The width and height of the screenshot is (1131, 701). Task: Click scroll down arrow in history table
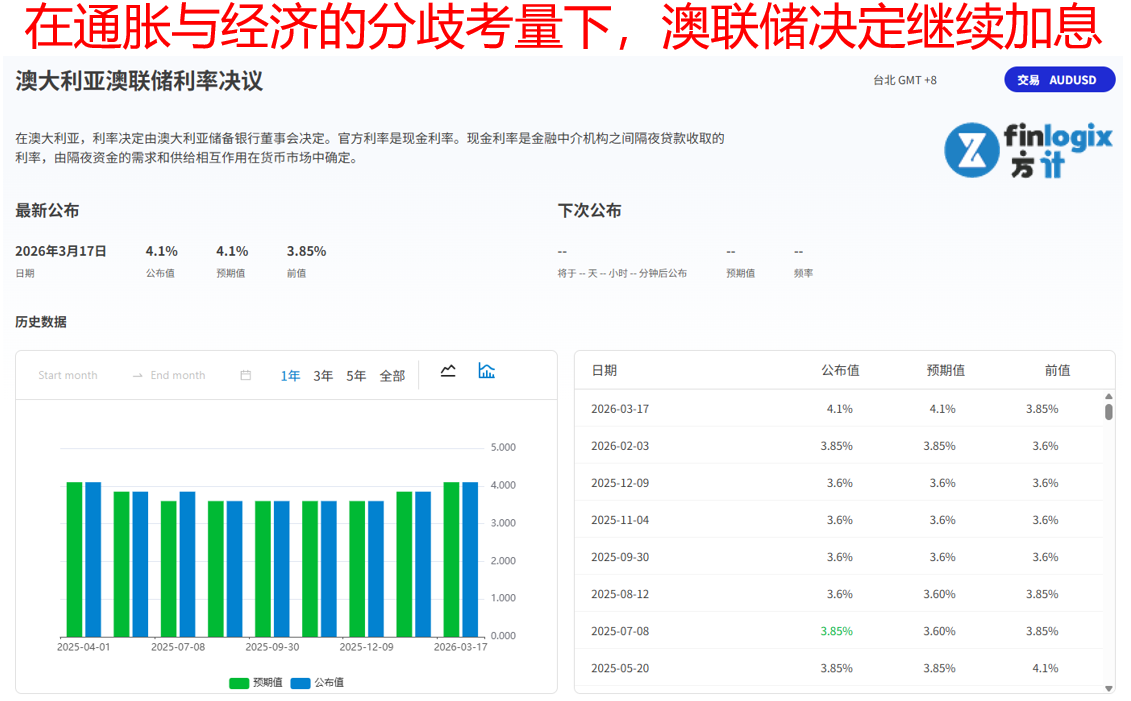pos(1108,688)
